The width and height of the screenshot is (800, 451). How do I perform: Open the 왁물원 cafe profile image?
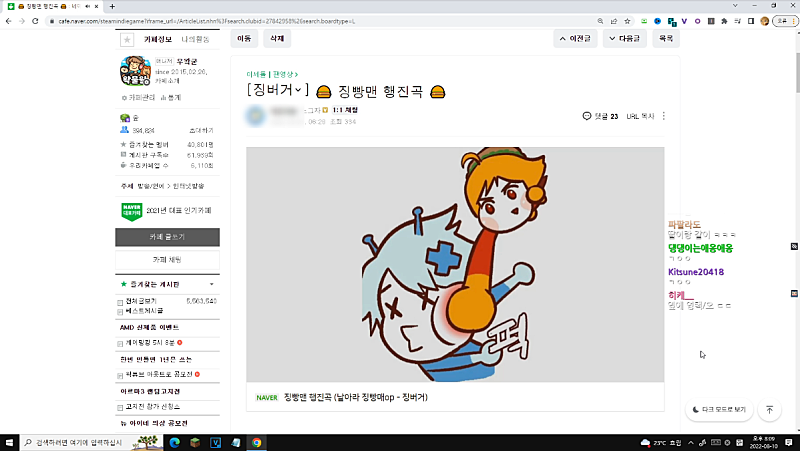[135, 71]
